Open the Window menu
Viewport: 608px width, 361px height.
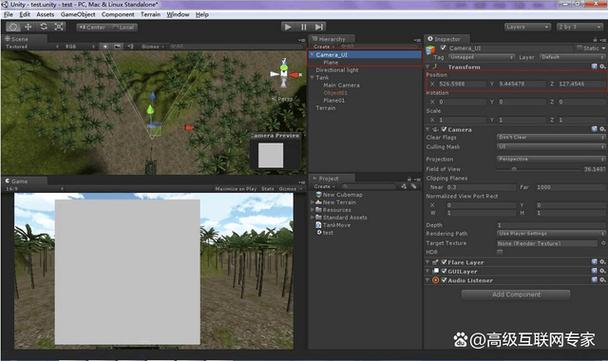pos(178,14)
